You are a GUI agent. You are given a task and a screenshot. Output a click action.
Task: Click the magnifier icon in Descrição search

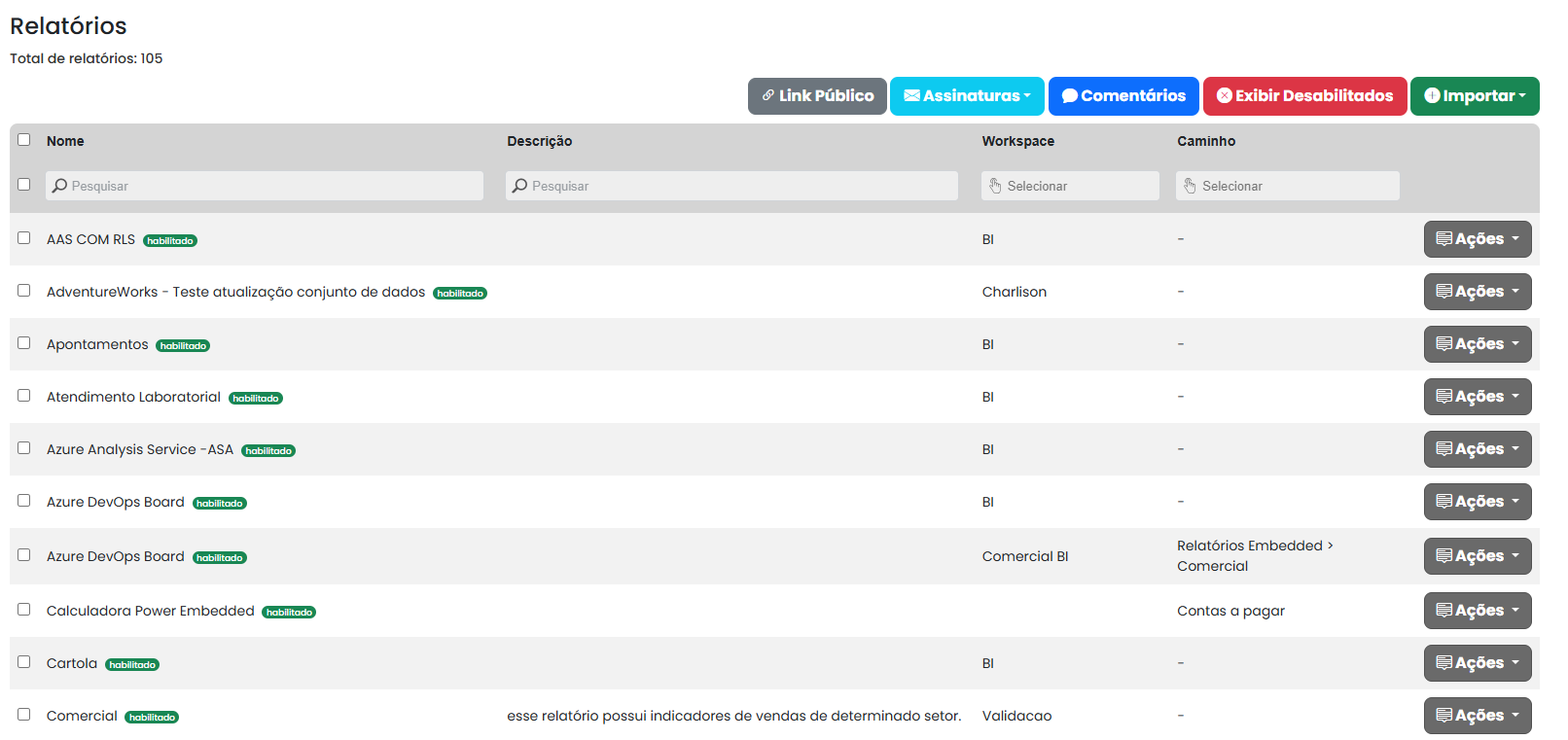[x=520, y=186]
